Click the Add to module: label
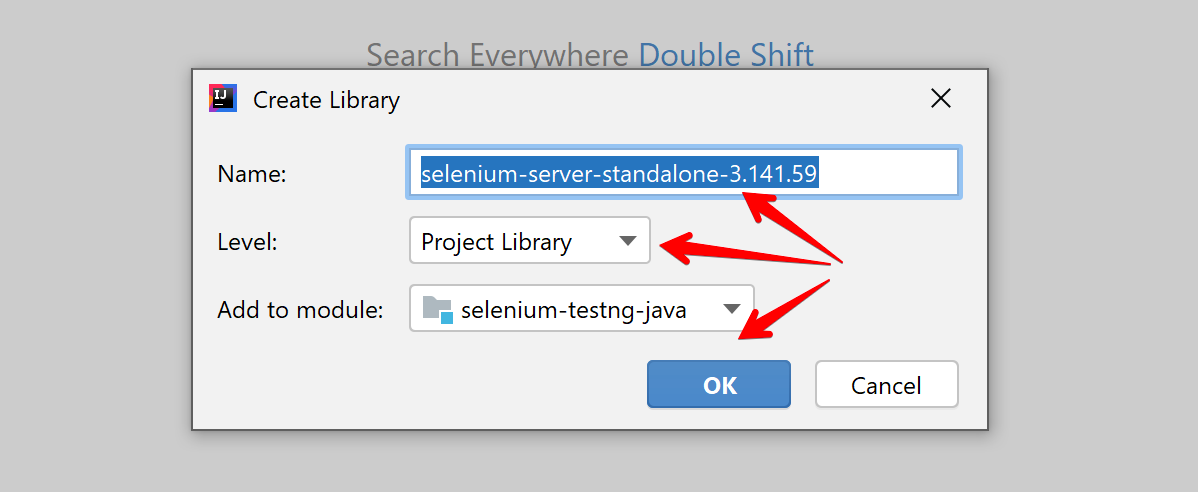The width and height of the screenshot is (1198, 492). point(300,310)
